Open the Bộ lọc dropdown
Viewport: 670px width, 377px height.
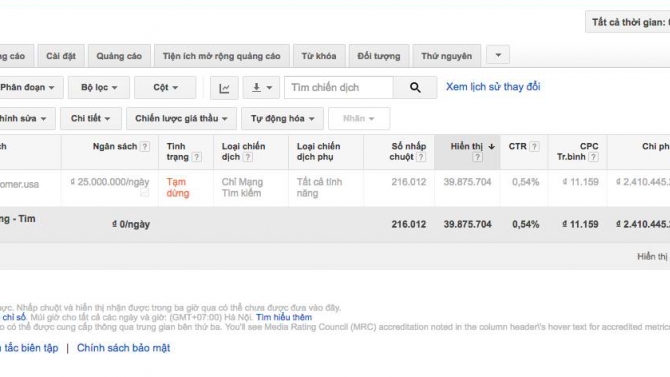pyautogui.click(x=99, y=88)
